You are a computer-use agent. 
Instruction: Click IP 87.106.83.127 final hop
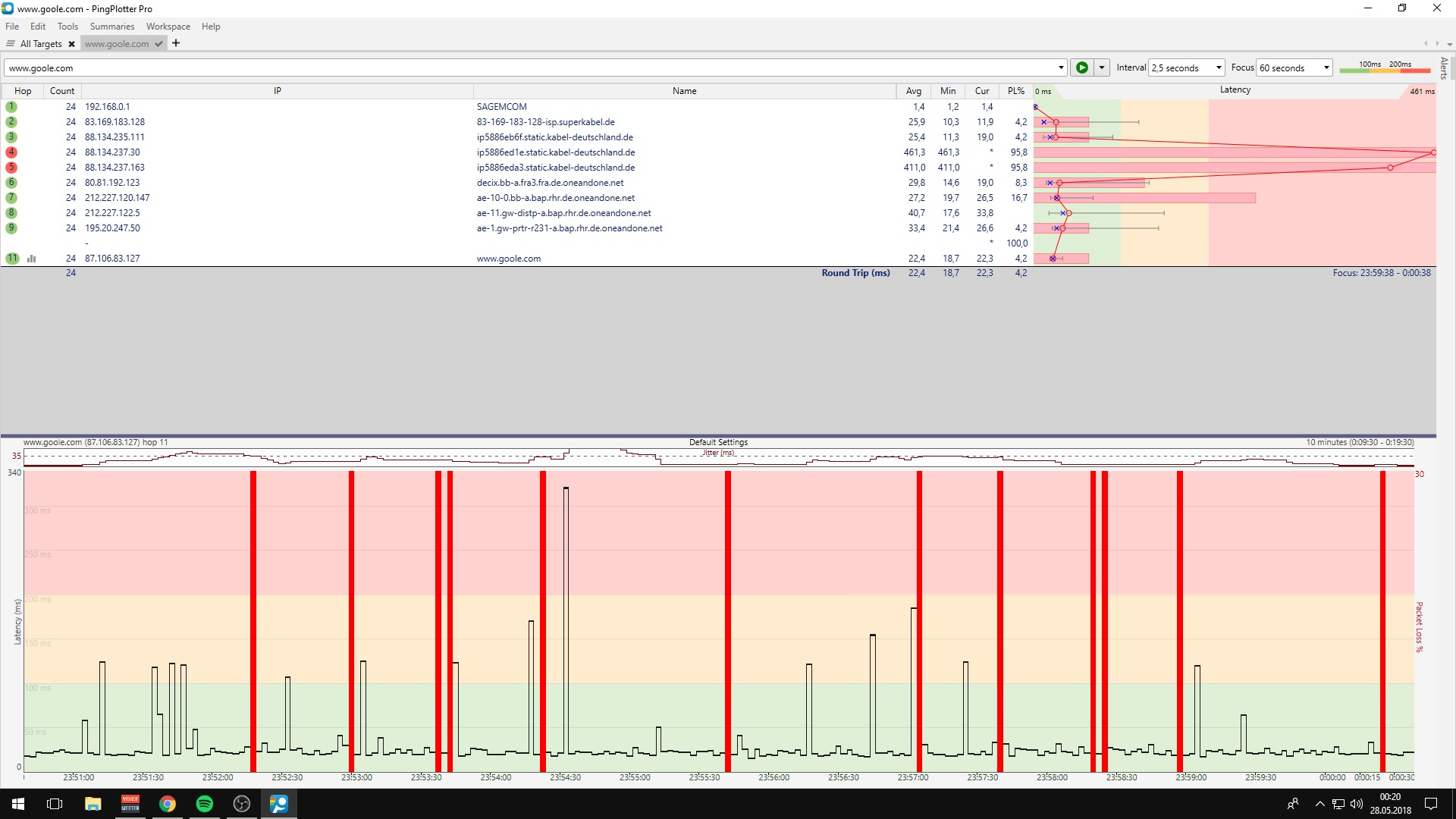(112, 259)
